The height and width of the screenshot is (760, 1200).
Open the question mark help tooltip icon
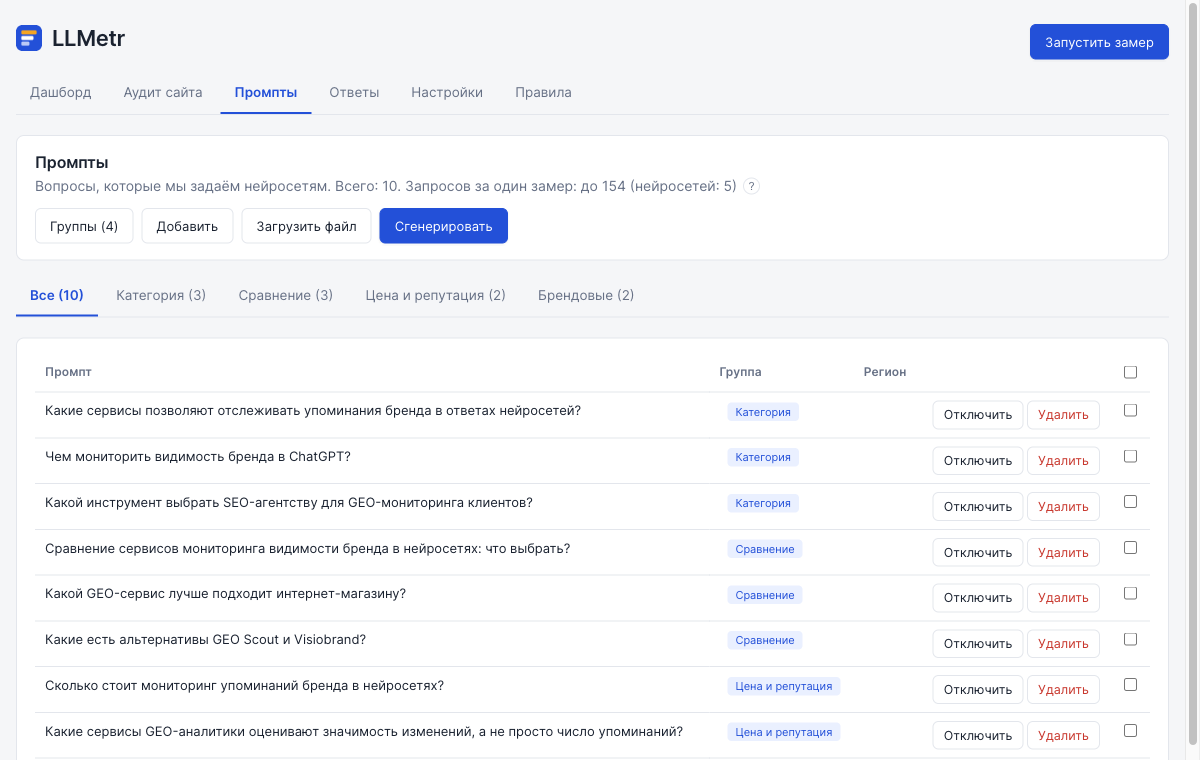[x=752, y=186]
